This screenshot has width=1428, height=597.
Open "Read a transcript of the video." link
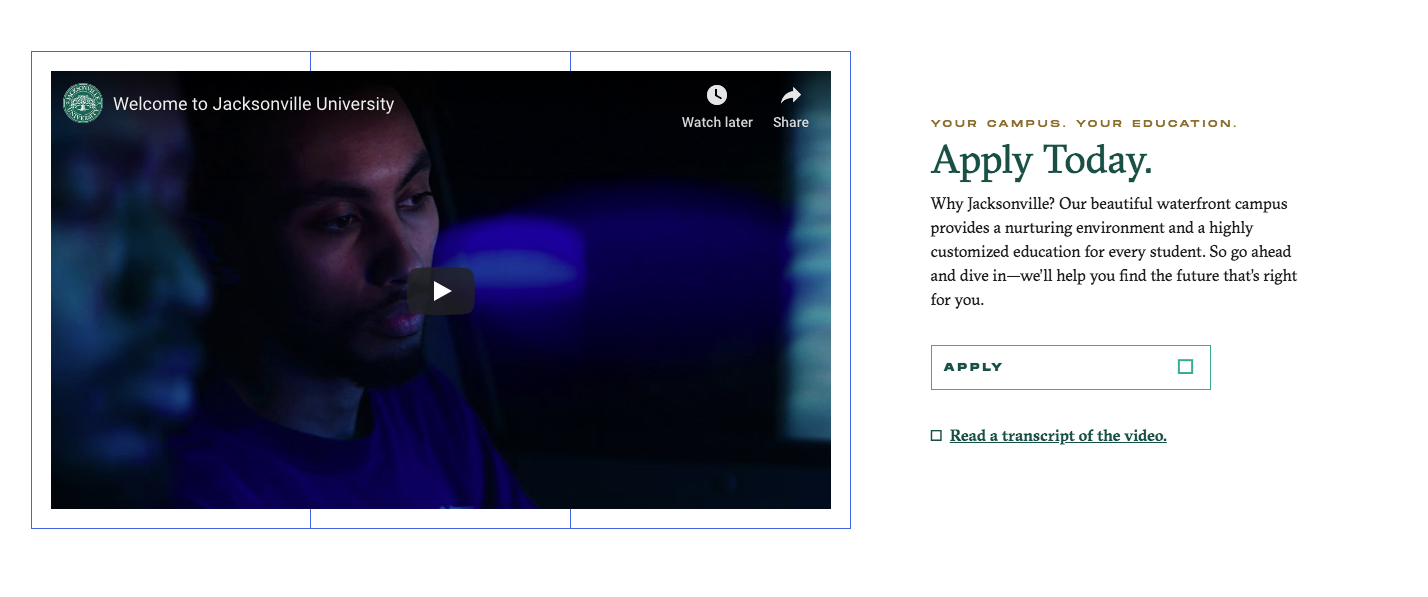pos(1058,436)
